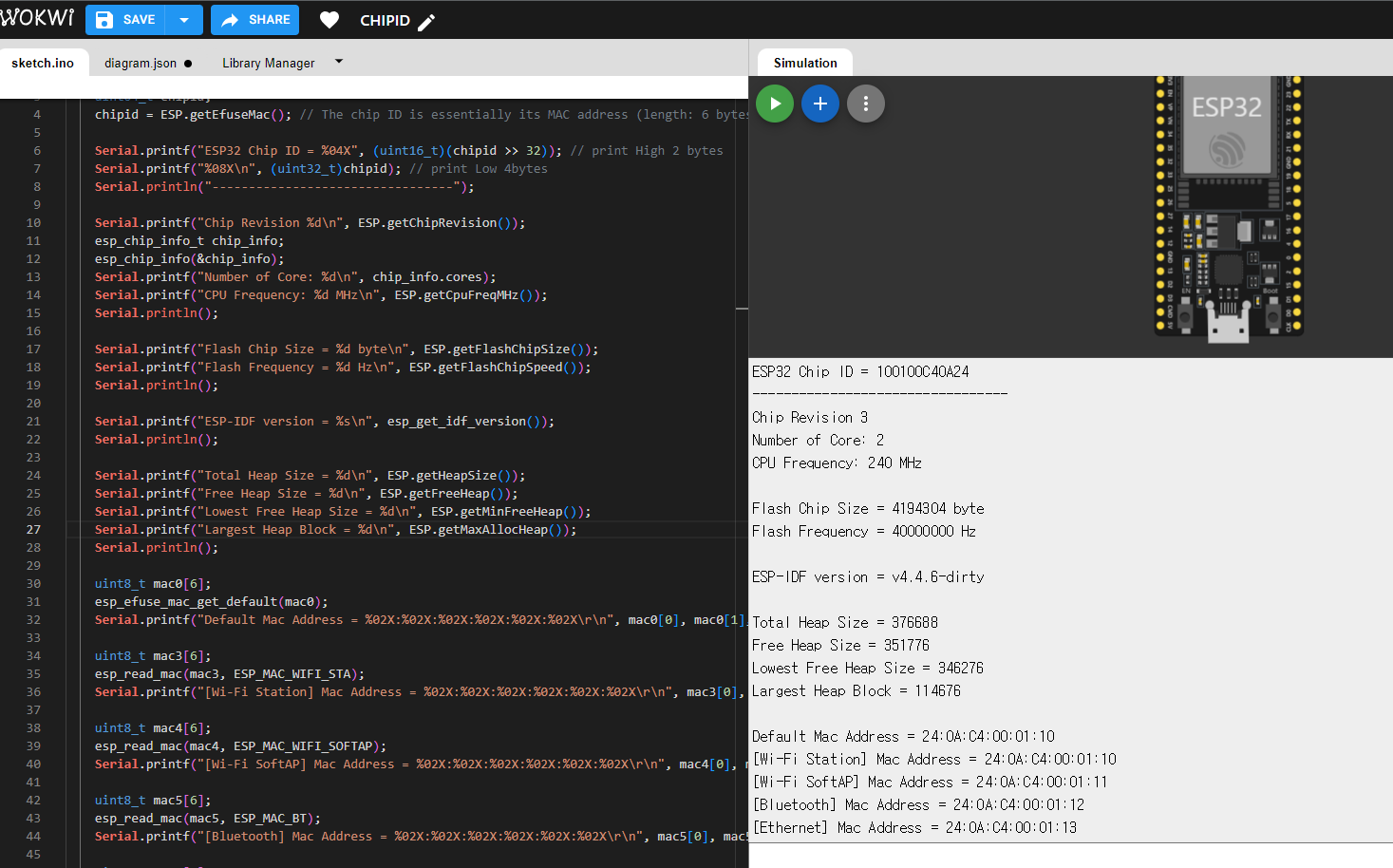Viewport: 1393px width, 868px height.
Task: Click the Free Heap Size output line
Action: click(840, 645)
